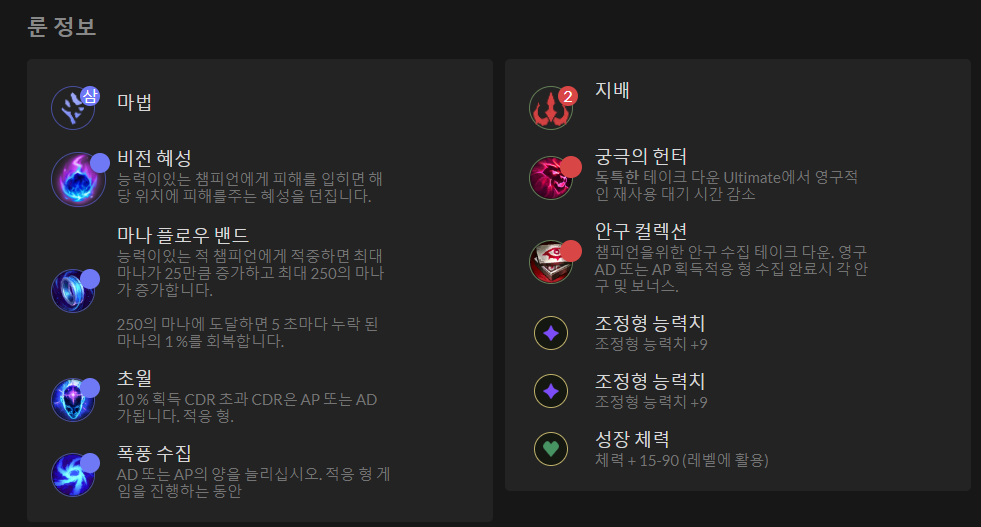The width and height of the screenshot is (981, 527).
Task: Click the 마나 플로우 밴드 ring icon
Action: pos(73,290)
